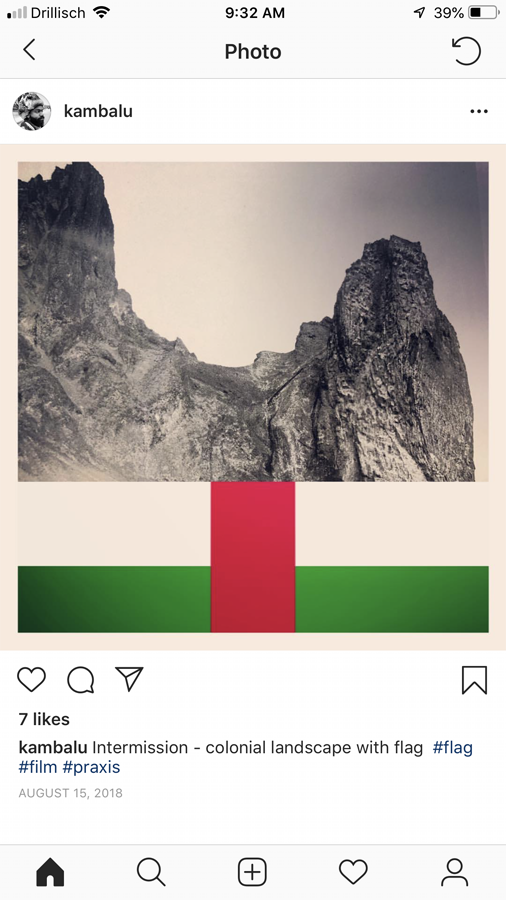Like the post with the heart icon

[x=32, y=680]
